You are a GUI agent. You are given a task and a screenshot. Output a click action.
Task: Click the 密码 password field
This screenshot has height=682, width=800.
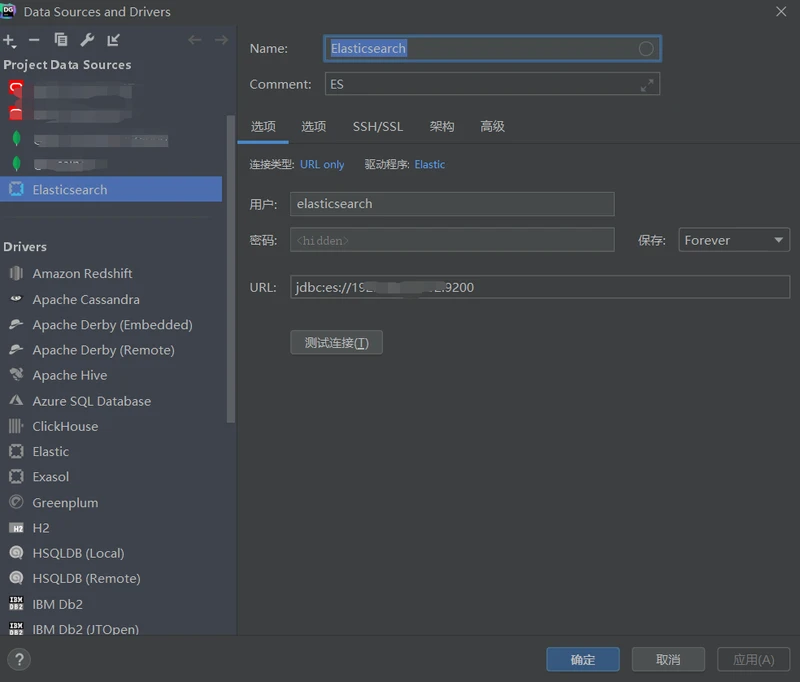452,240
